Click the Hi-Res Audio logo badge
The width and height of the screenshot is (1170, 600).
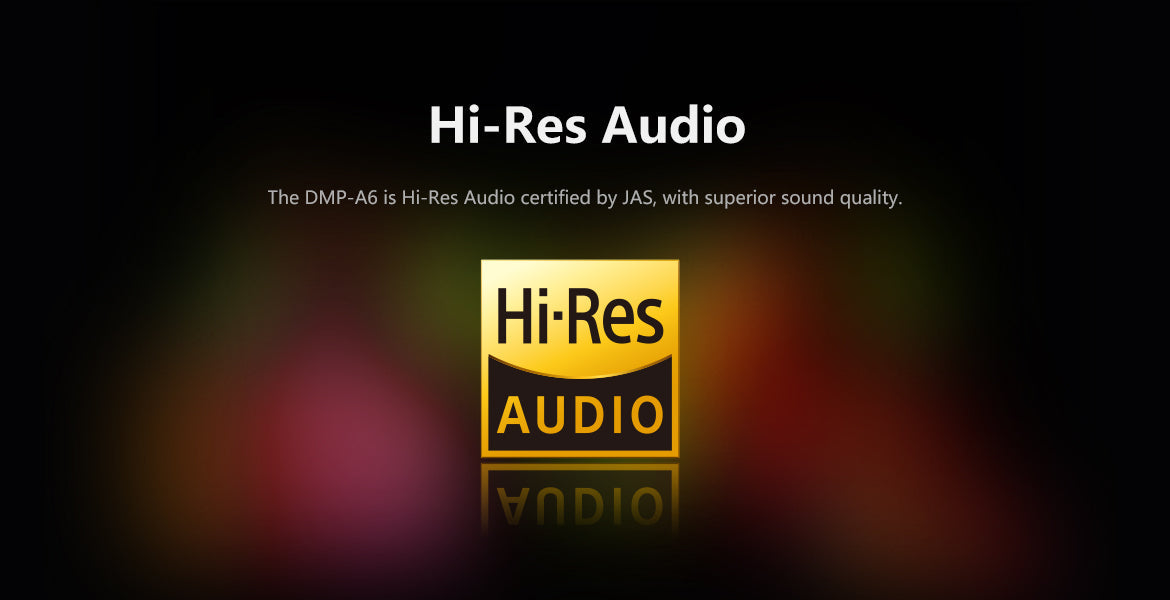[580, 358]
